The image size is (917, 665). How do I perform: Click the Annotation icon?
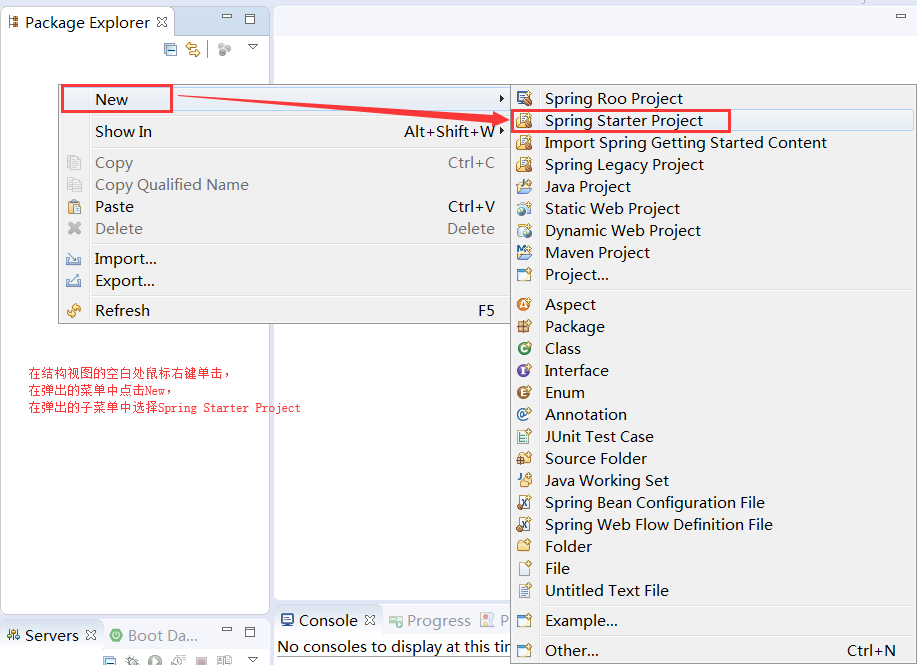pyautogui.click(x=525, y=415)
